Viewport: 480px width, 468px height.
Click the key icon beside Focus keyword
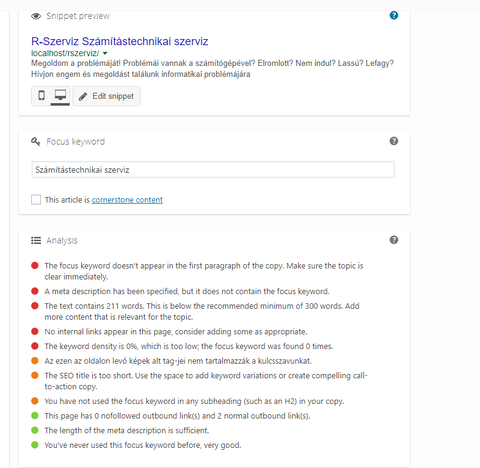point(36,142)
